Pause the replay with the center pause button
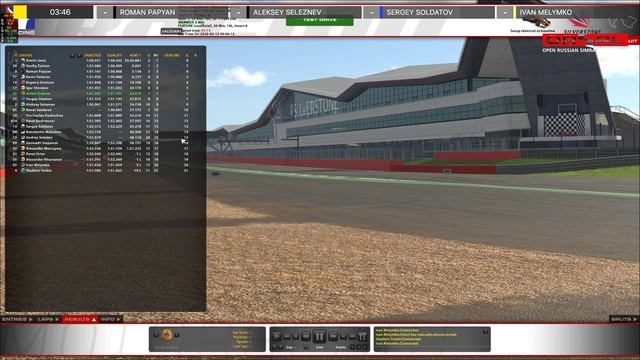640x360 pixels. pos(319,336)
